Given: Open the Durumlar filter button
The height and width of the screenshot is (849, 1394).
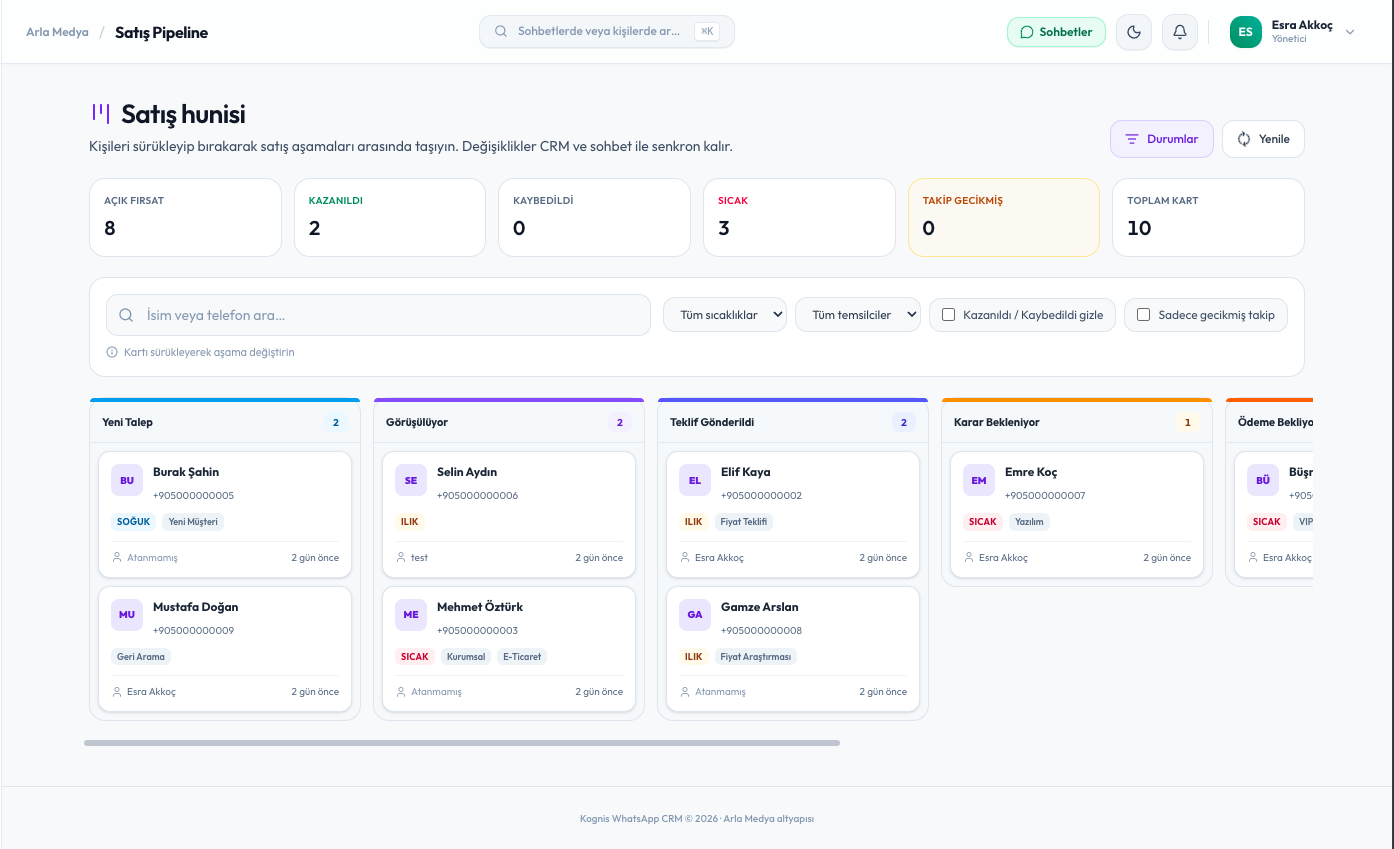Looking at the screenshot, I should coord(1162,139).
